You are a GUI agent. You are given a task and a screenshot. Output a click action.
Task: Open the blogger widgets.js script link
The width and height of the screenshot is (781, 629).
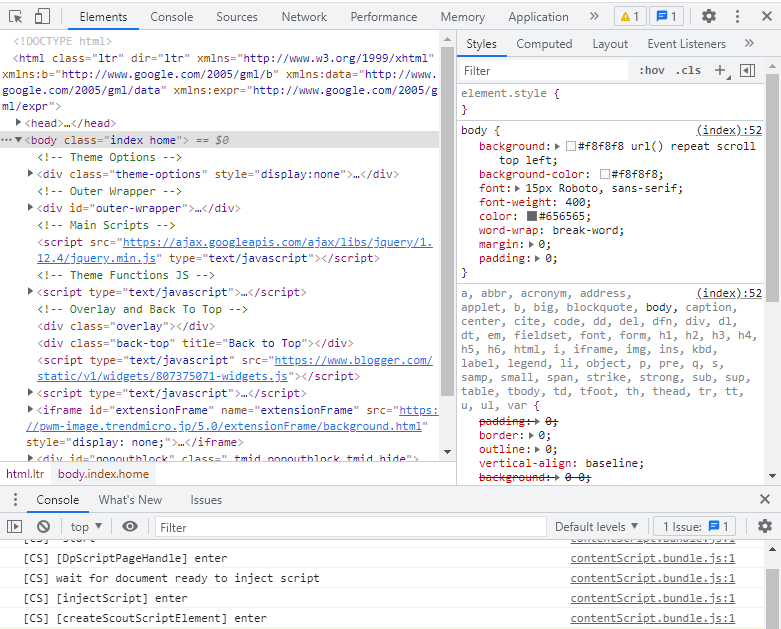click(x=235, y=368)
